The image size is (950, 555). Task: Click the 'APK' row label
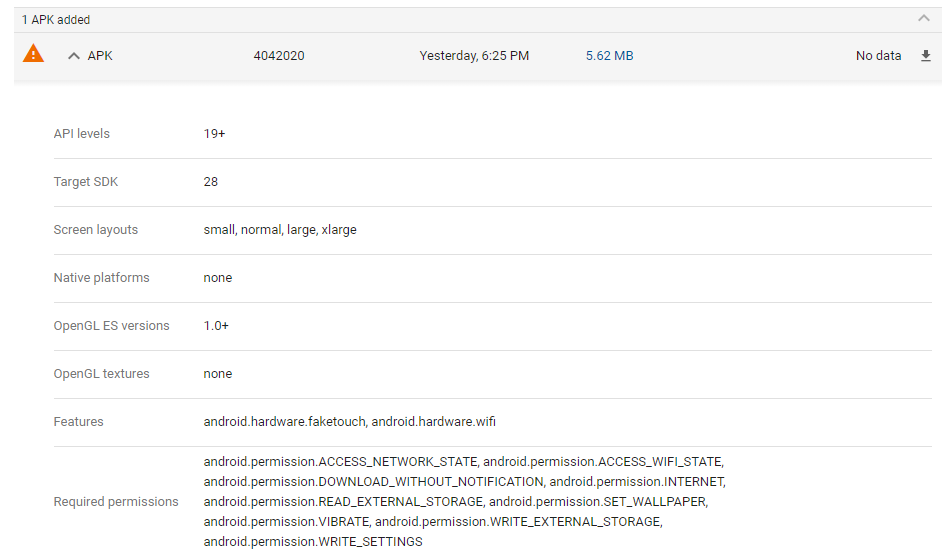pyautogui.click(x=100, y=56)
